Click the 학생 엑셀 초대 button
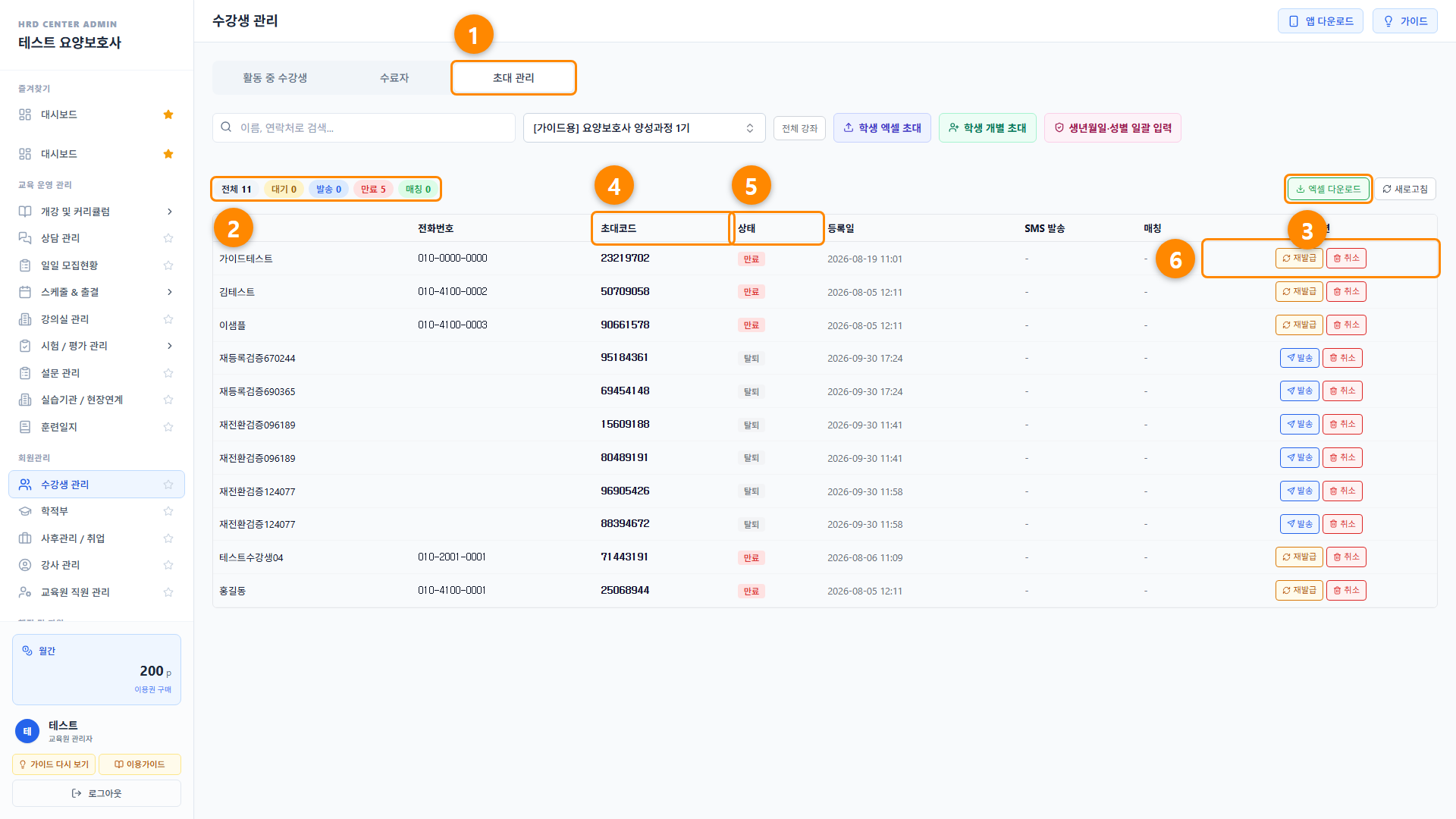This screenshot has width=1456, height=819. pos(882,128)
